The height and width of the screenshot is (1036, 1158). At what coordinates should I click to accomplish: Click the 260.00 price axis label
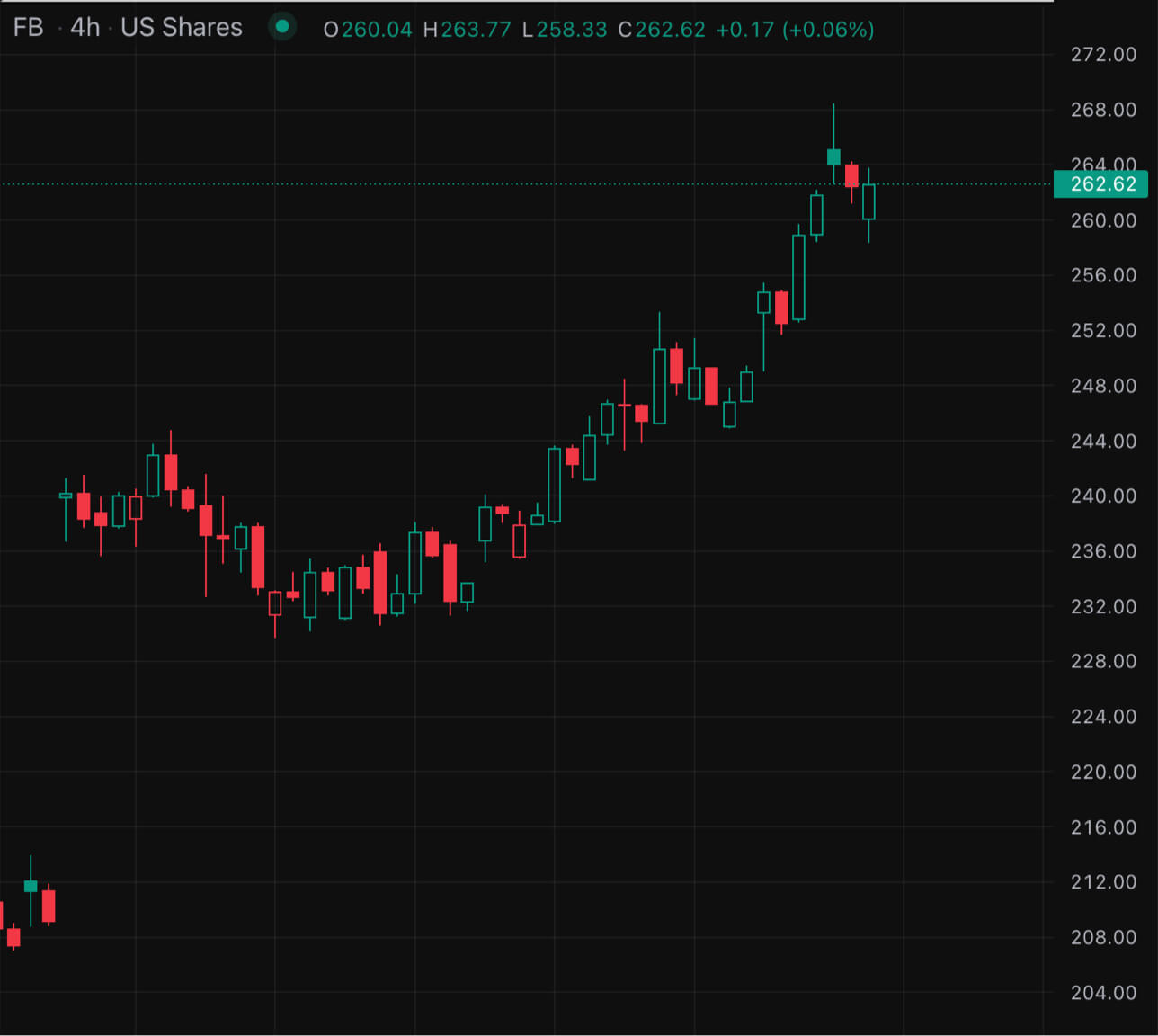click(x=1103, y=220)
